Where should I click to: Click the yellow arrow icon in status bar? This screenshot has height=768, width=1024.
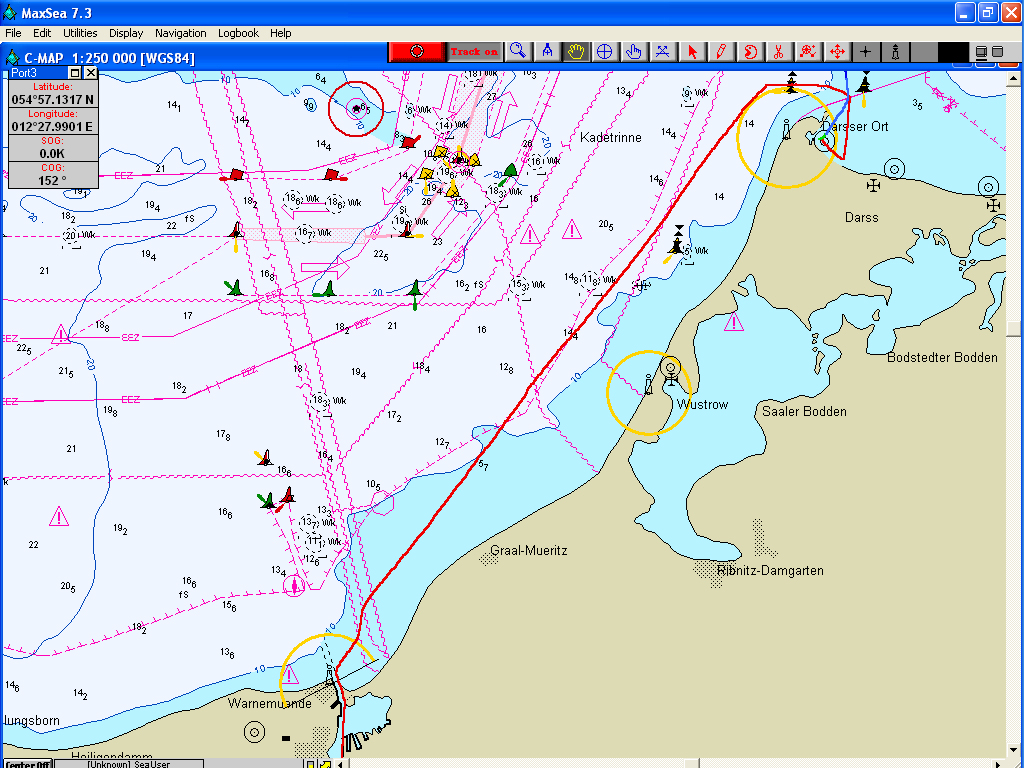click(325, 763)
